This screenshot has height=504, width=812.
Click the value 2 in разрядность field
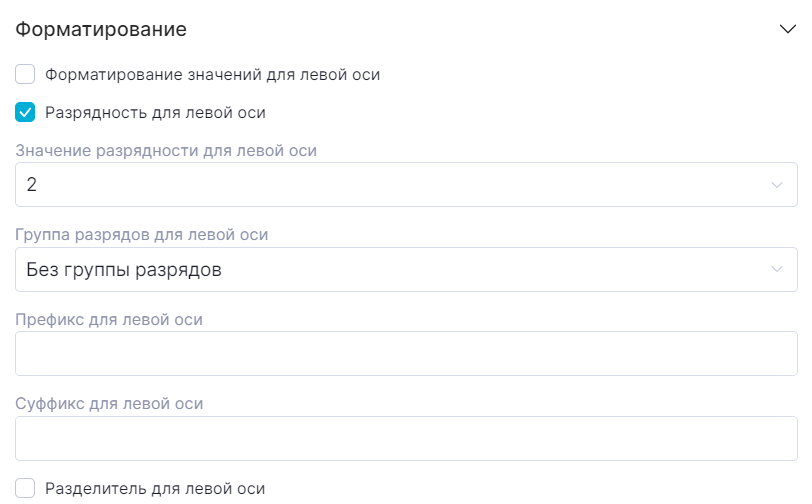pos(32,185)
